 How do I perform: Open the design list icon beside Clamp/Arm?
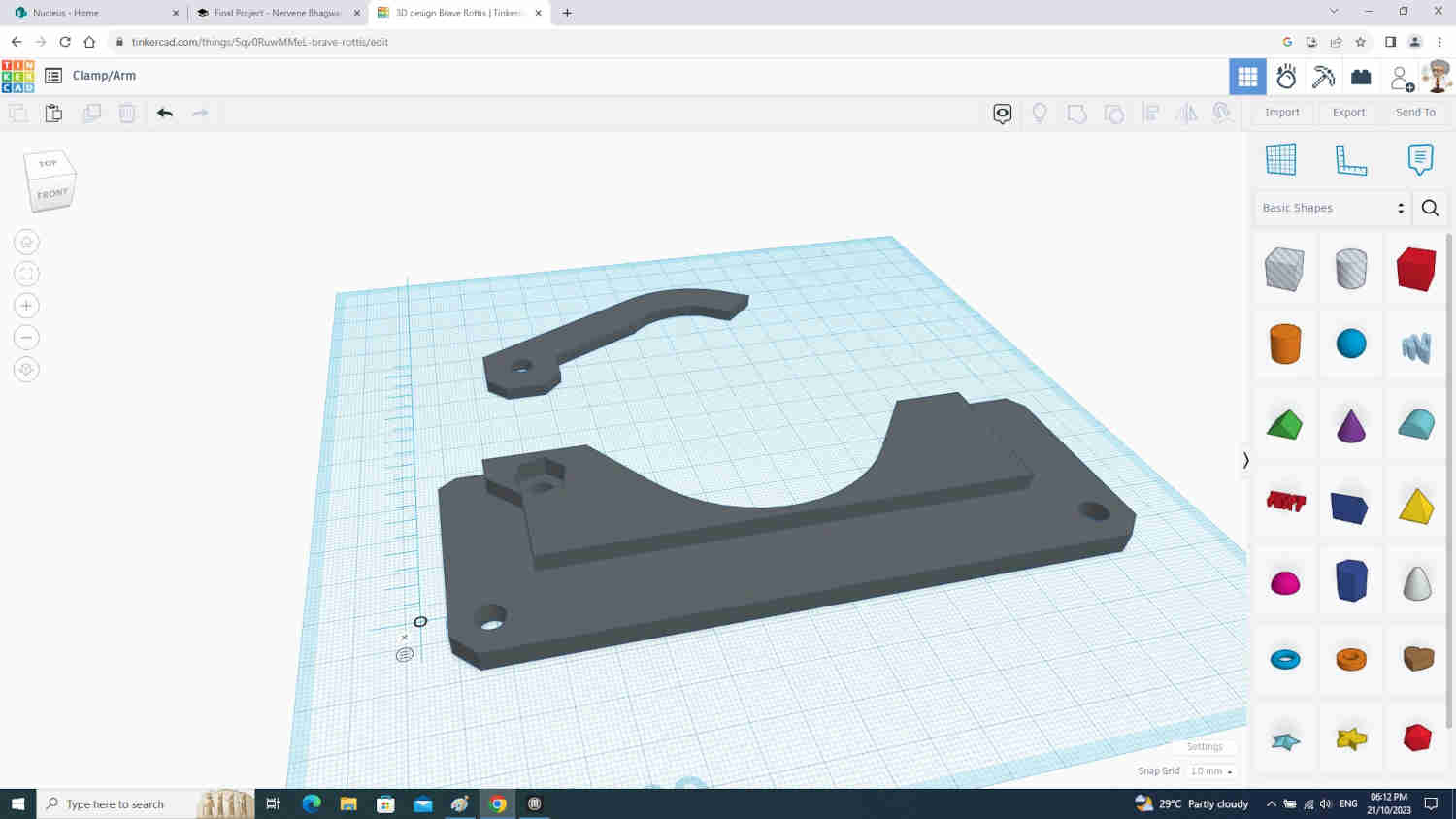[x=53, y=76]
